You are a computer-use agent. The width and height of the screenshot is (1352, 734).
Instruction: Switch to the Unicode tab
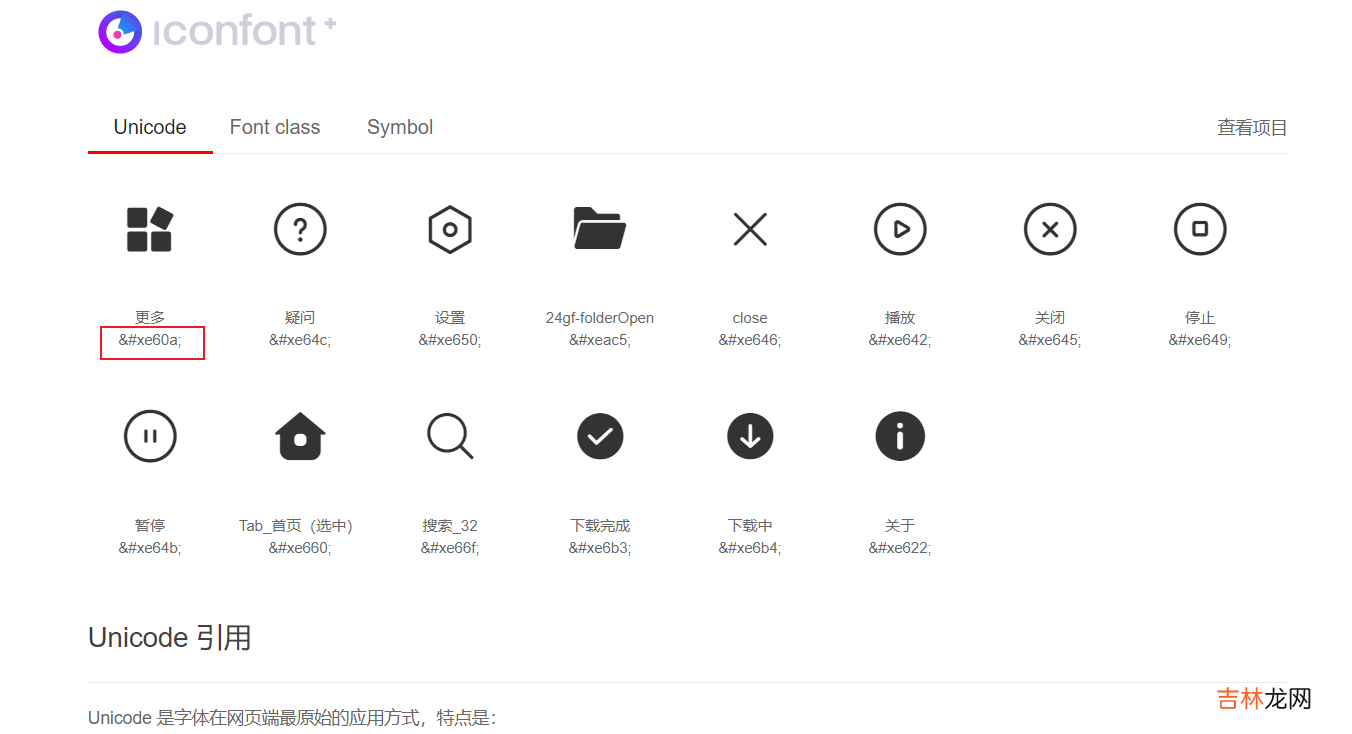pos(150,127)
